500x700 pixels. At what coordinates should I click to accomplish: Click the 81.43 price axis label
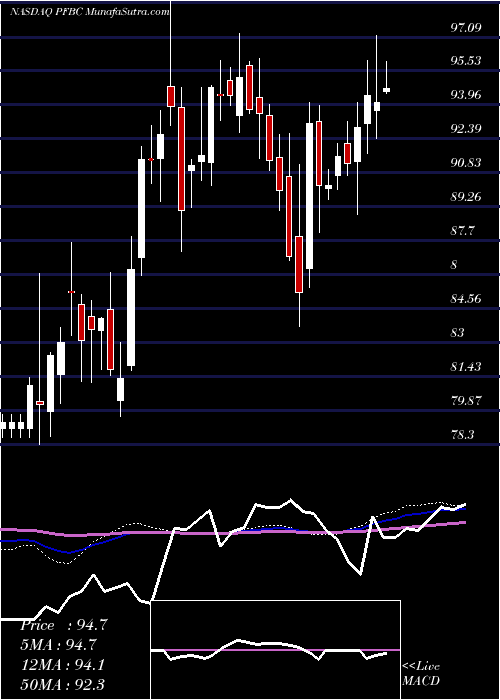click(466, 367)
